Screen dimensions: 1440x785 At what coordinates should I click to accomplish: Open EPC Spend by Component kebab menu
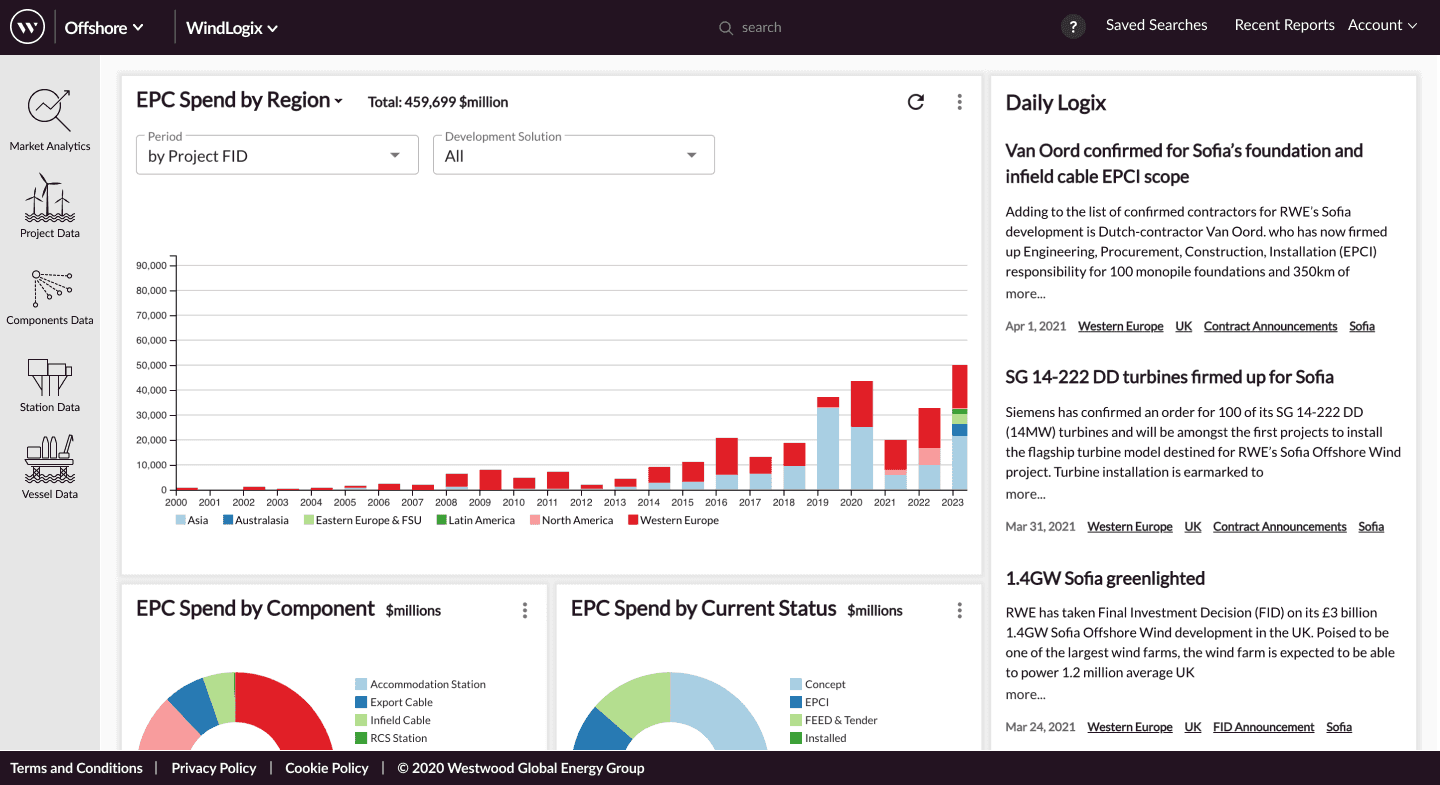coord(525,610)
